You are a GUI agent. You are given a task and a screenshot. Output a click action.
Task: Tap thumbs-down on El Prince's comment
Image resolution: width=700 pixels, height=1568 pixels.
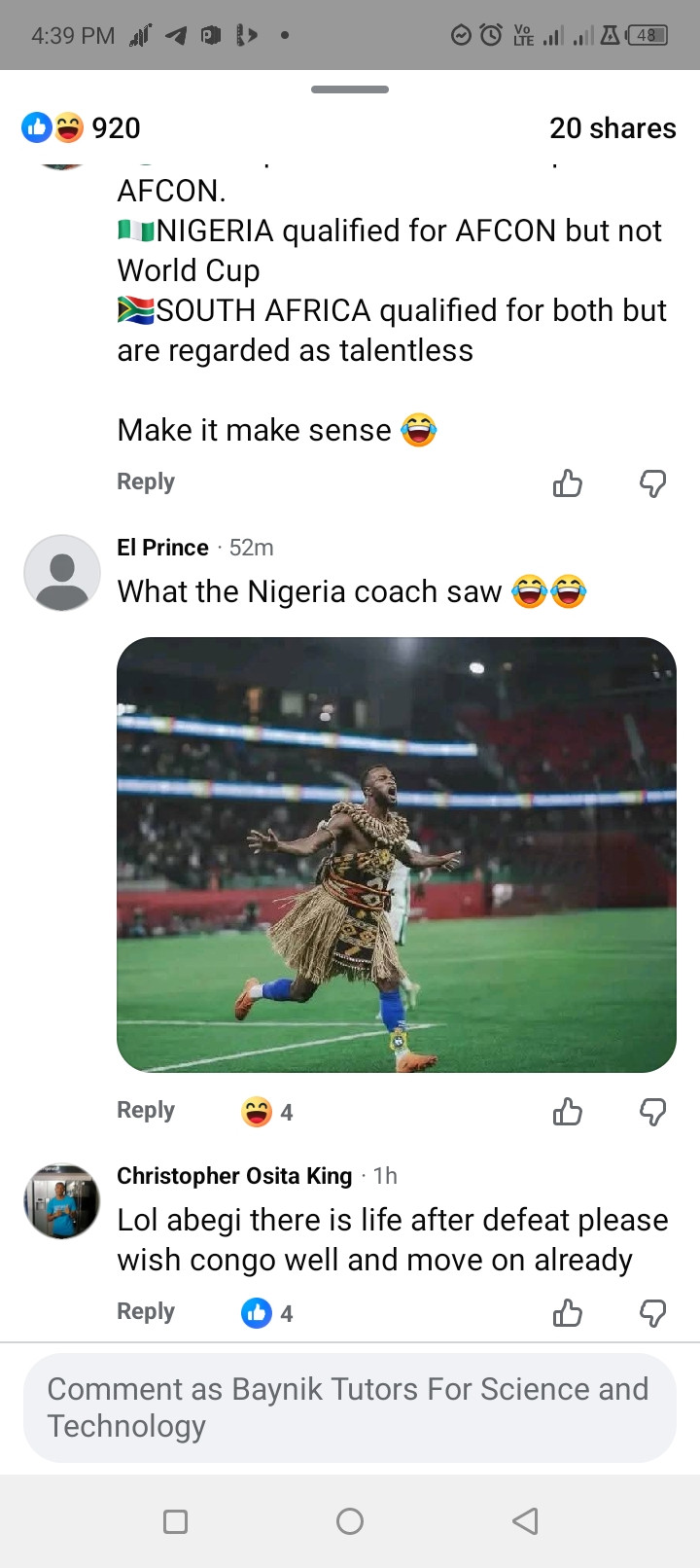coord(652,1111)
